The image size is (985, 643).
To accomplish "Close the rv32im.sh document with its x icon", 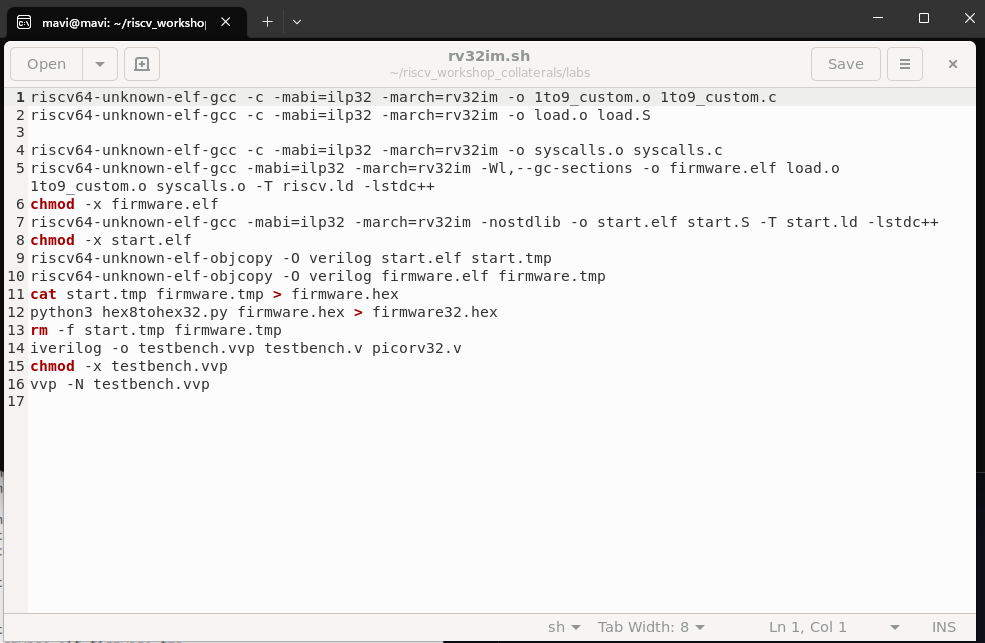I will [x=952, y=63].
